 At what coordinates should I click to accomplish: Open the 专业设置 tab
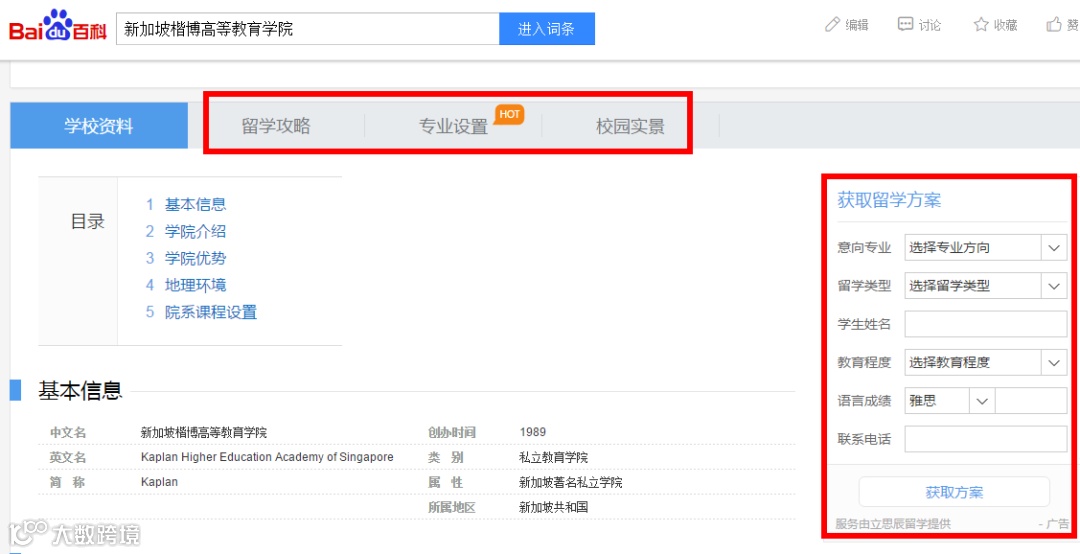pos(453,126)
